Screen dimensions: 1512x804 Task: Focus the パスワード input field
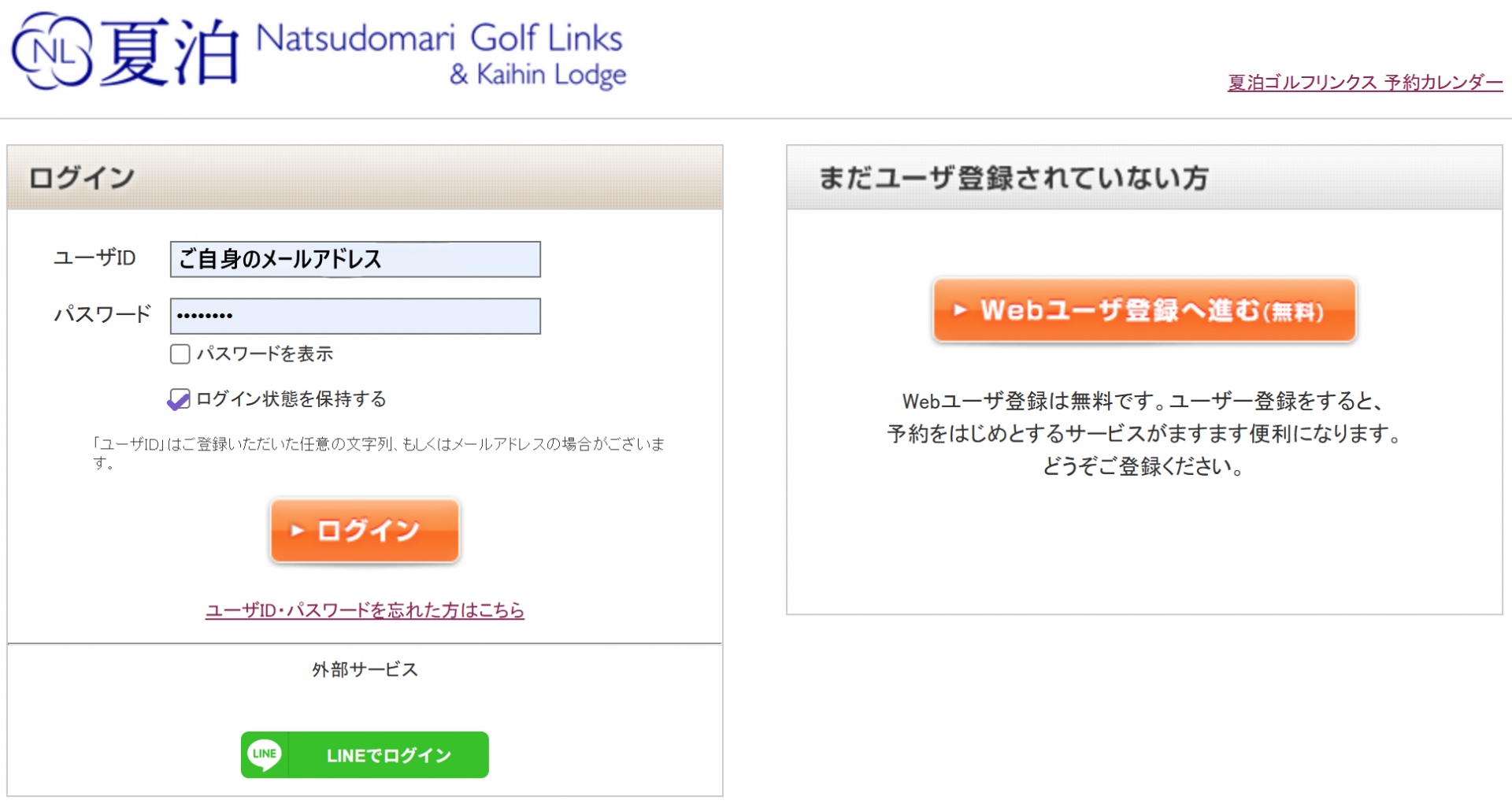click(x=355, y=316)
